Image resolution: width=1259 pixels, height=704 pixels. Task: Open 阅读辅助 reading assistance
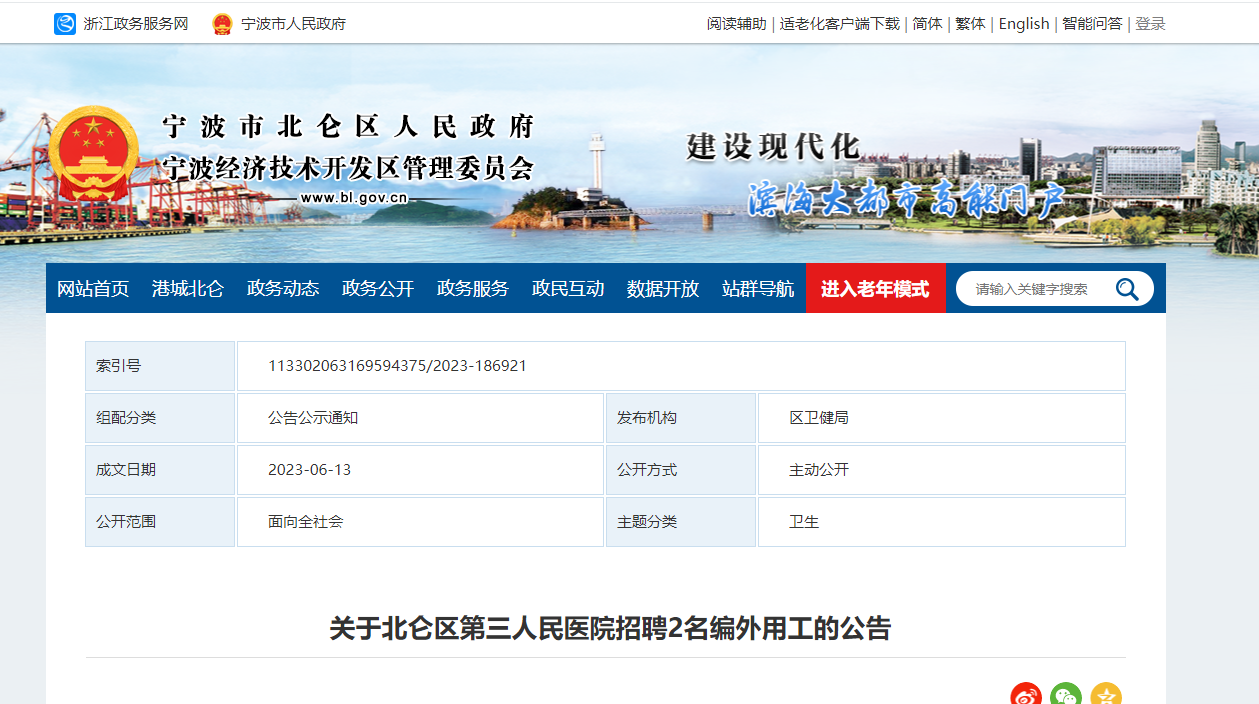736,24
